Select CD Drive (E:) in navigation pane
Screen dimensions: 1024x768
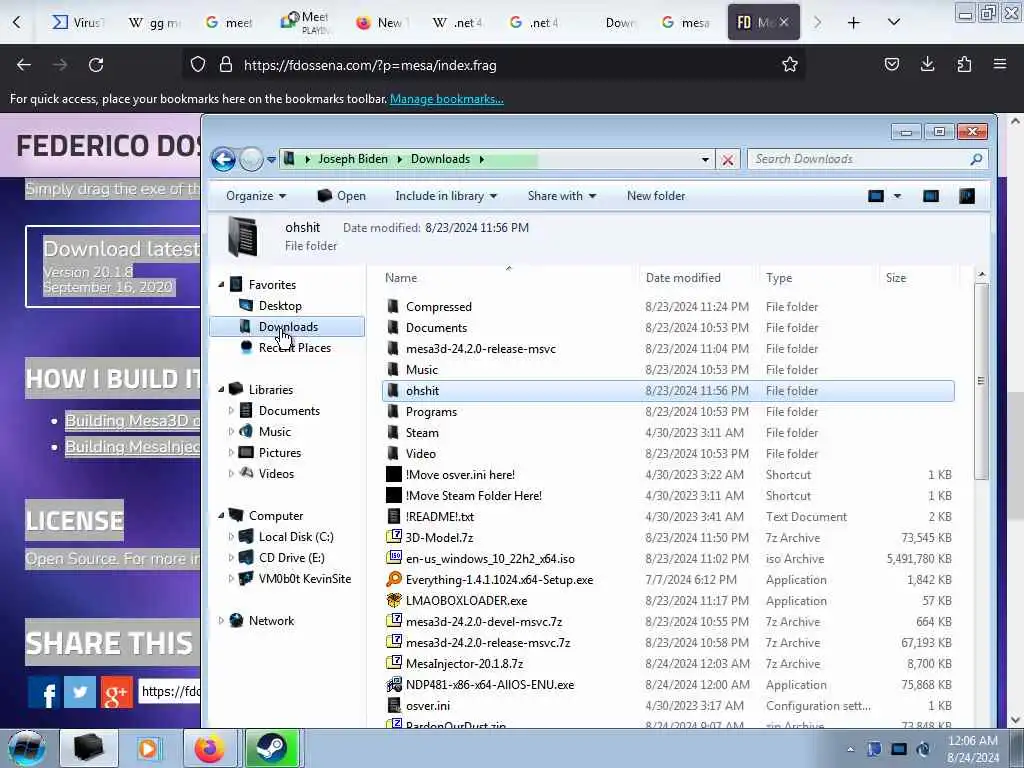point(291,558)
